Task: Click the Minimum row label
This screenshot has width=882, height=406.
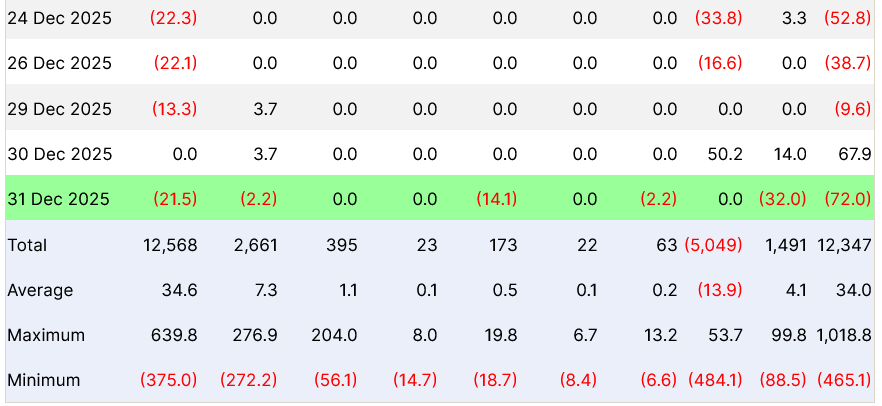Action: click(x=44, y=380)
